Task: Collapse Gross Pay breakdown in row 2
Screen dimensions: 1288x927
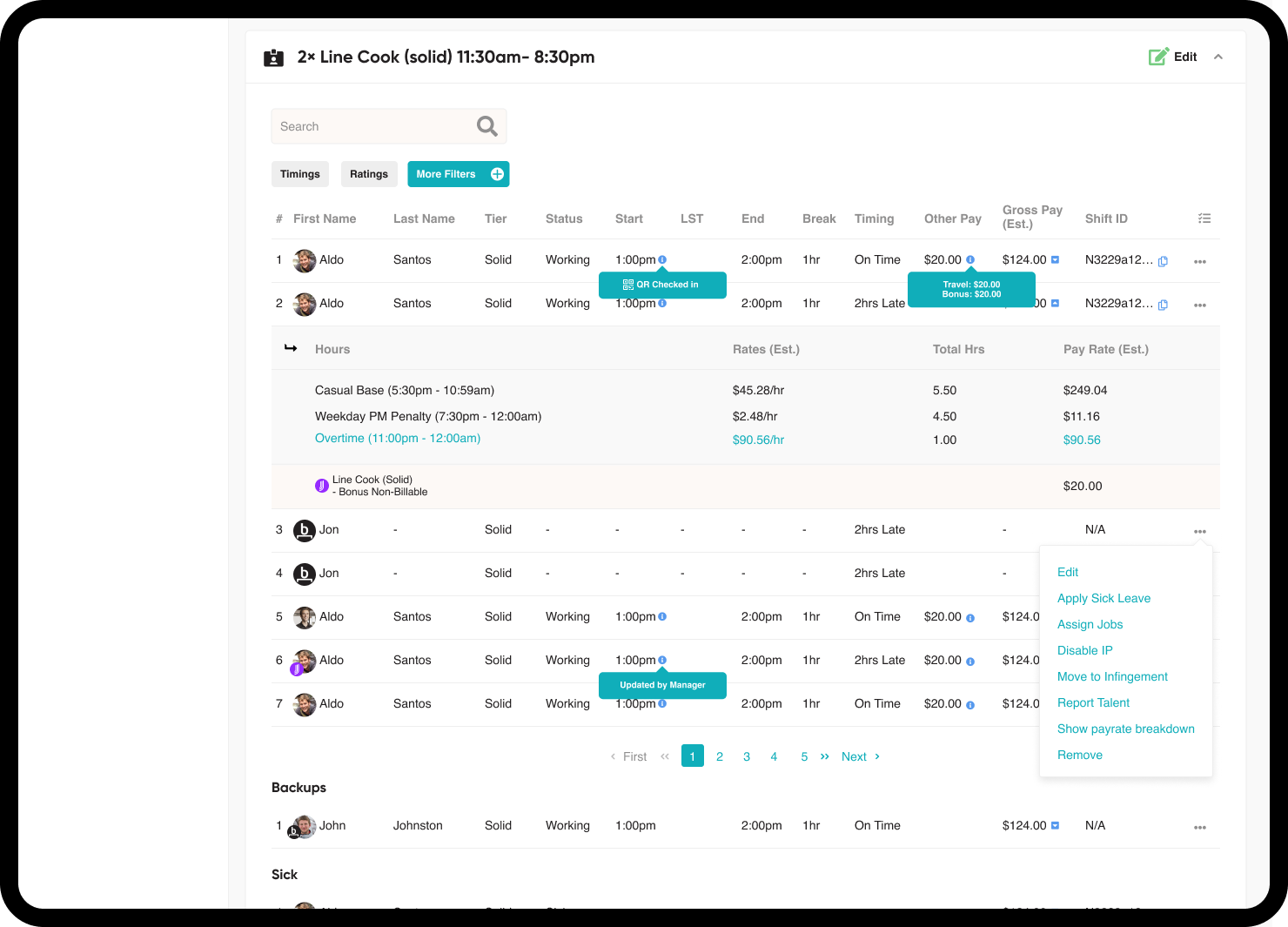Action: tap(1055, 303)
